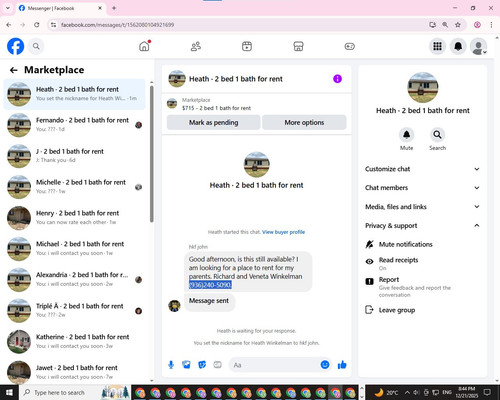Viewport: 500px width, 400px height.
Task: Open Katherine - 2 bed 1 bath conversation
Action: pyautogui.click(x=74, y=342)
